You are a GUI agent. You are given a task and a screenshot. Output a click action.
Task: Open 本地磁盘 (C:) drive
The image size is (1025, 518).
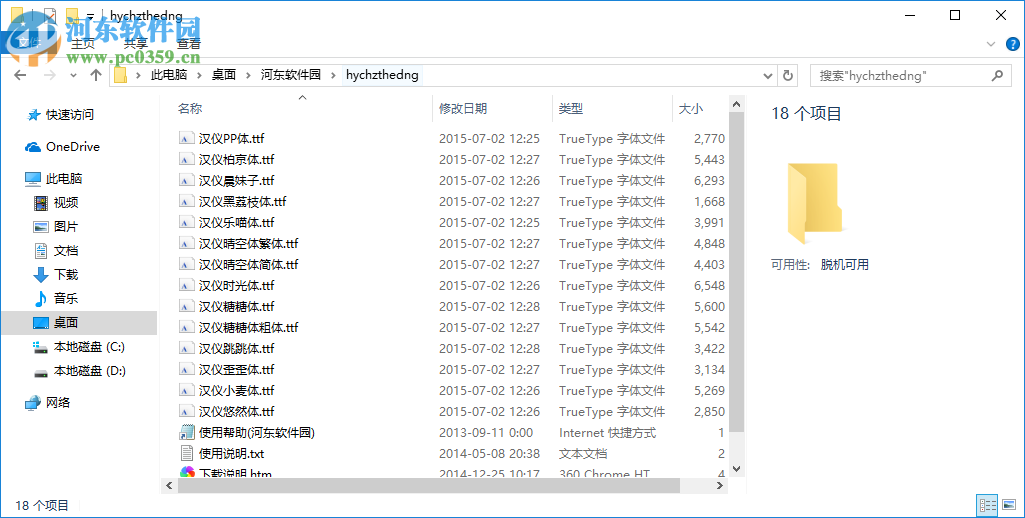coord(79,347)
